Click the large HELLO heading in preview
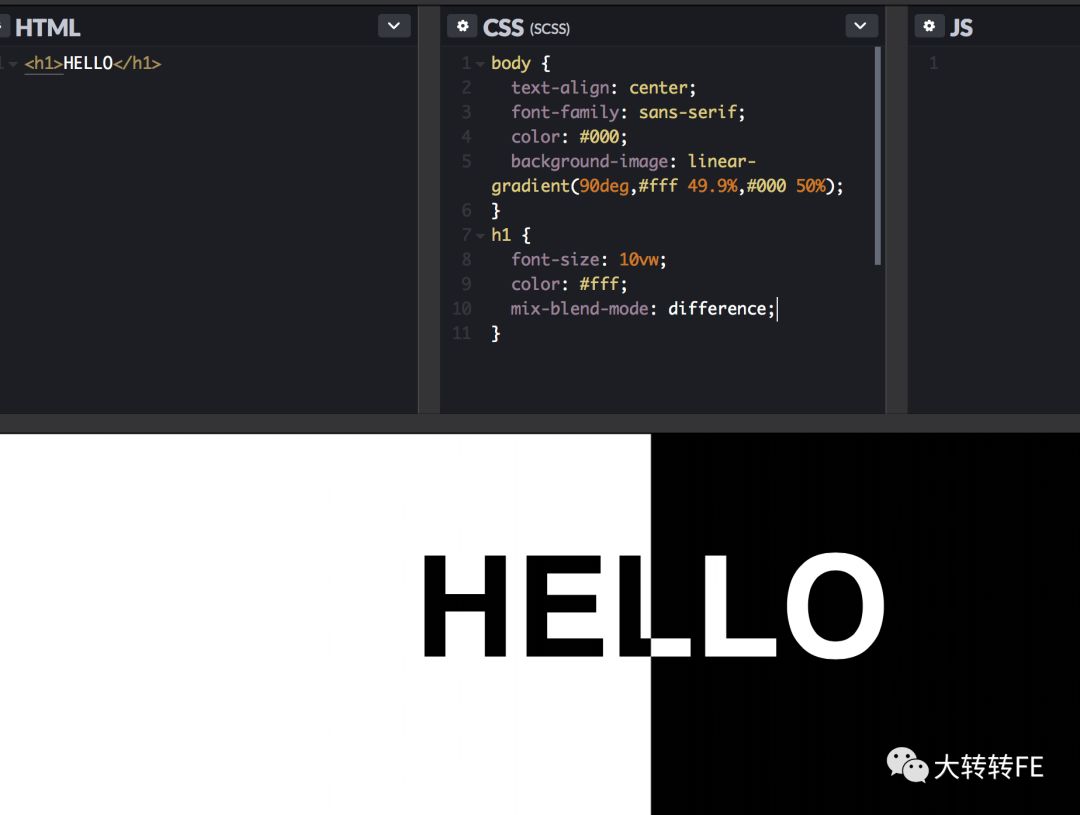The image size is (1080, 815). (654, 605)
